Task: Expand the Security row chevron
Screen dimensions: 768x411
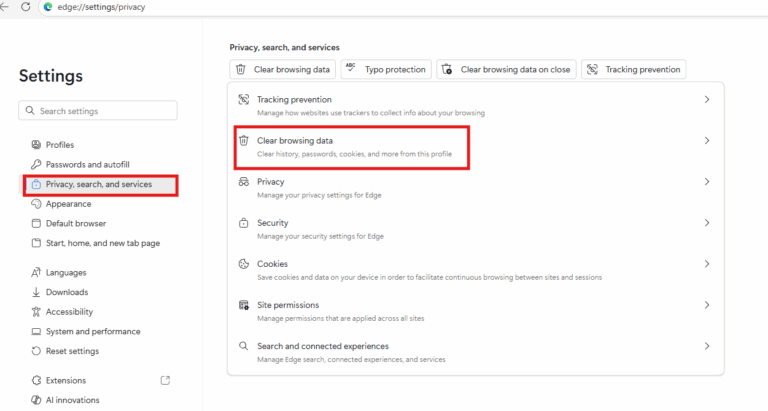Action: coord(707,223)
